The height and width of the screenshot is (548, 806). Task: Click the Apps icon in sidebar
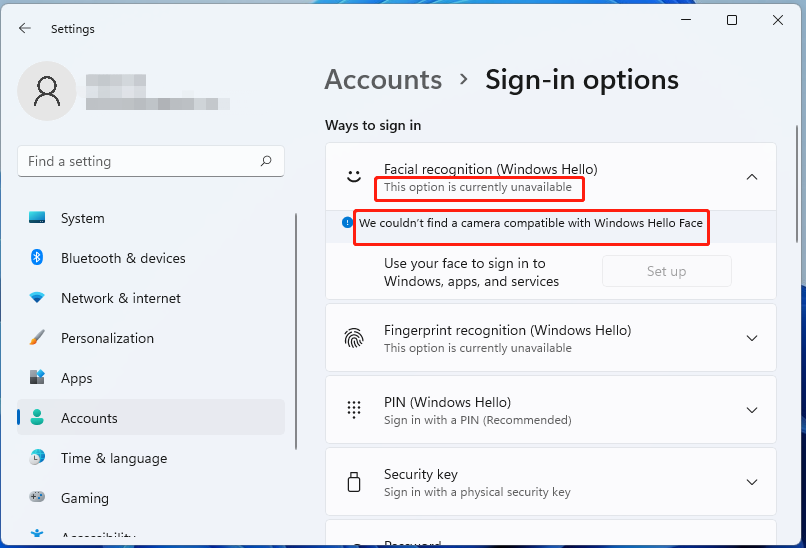(x=37, y=377)
